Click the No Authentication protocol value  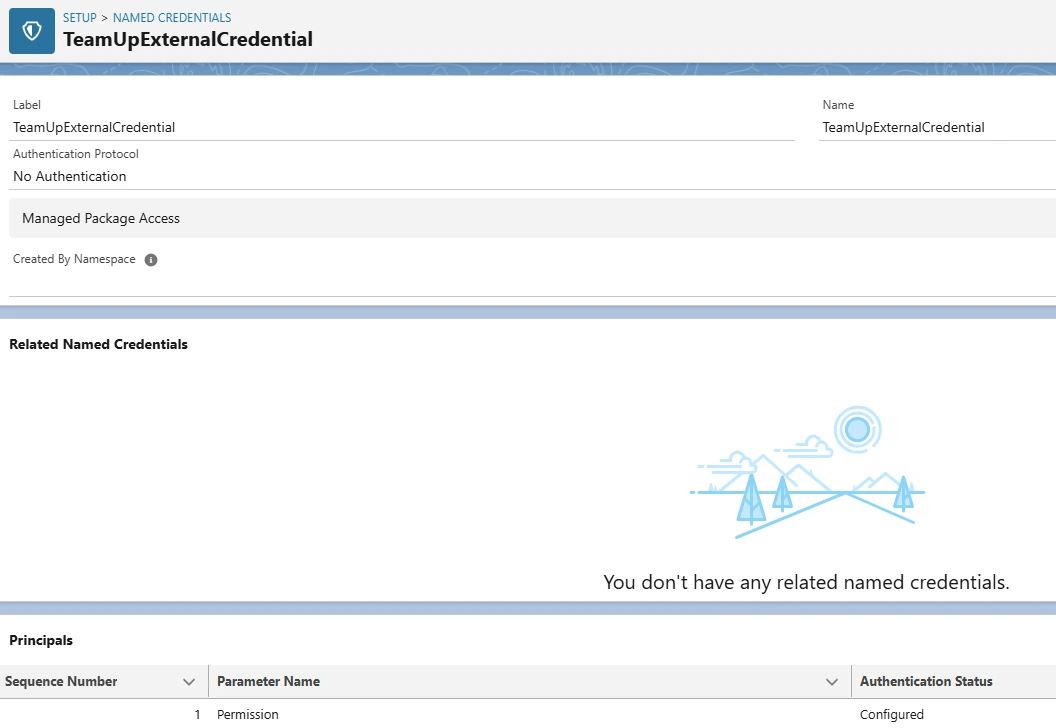70,176
